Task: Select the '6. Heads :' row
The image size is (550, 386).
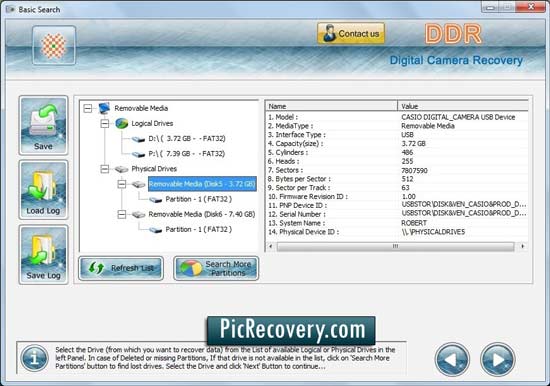Action: click(x=397, y=161)
